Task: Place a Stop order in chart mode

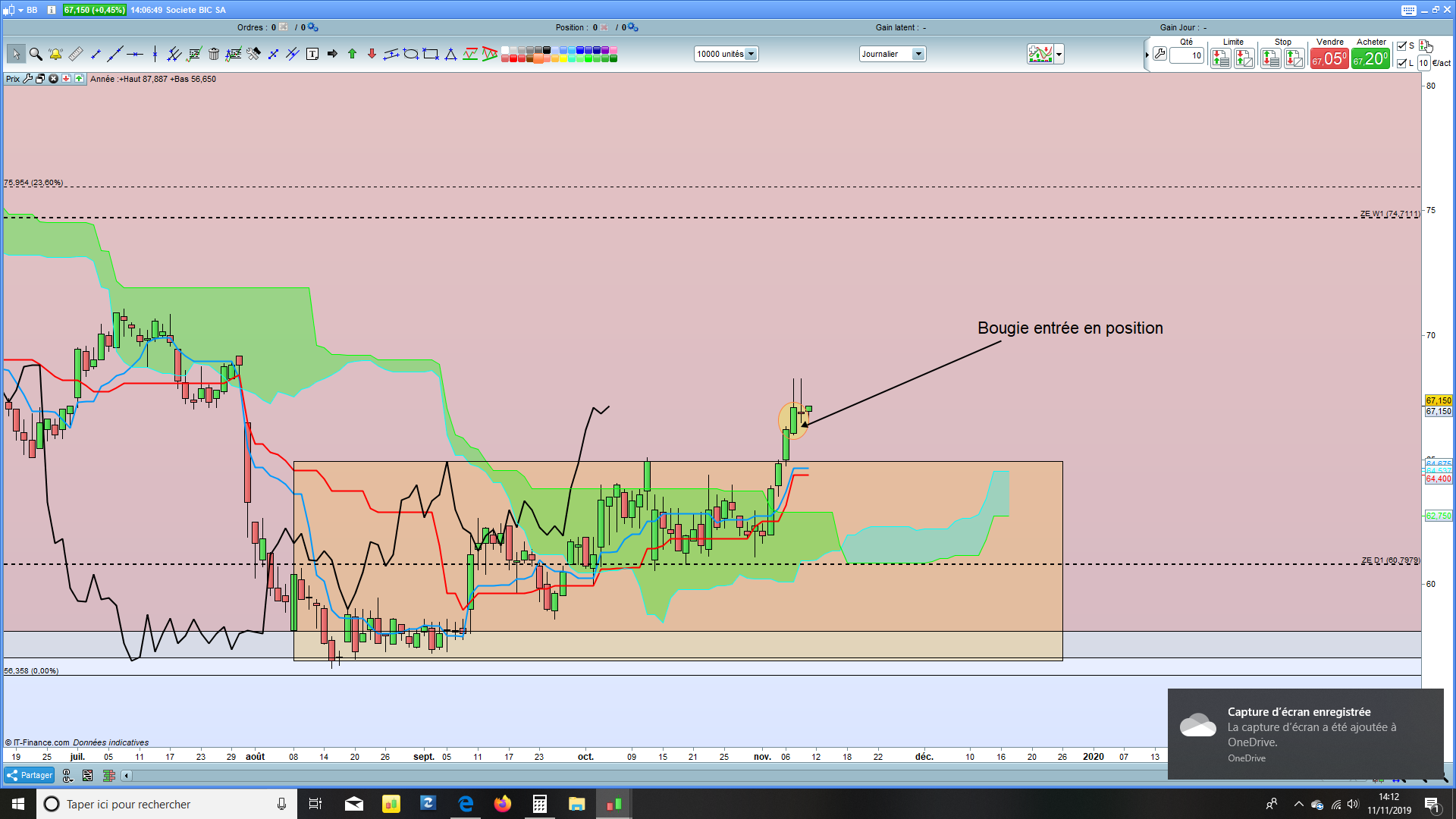Action: click(1294, 58)
